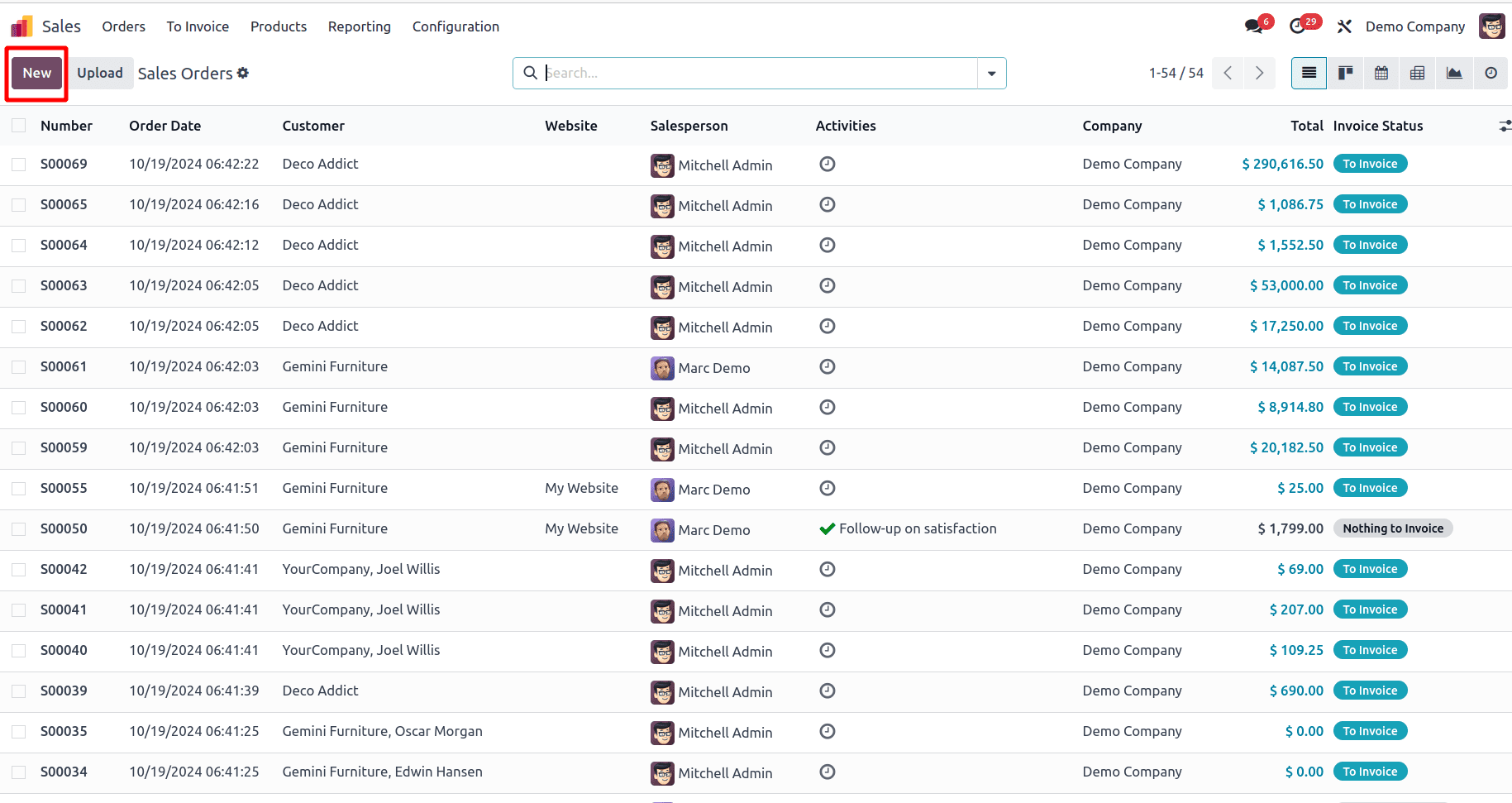Viewport: 1512px width, 803px height.
Task: Expand the search filter options dropdown
Action: pyautogui.click(x=991, y=73)
